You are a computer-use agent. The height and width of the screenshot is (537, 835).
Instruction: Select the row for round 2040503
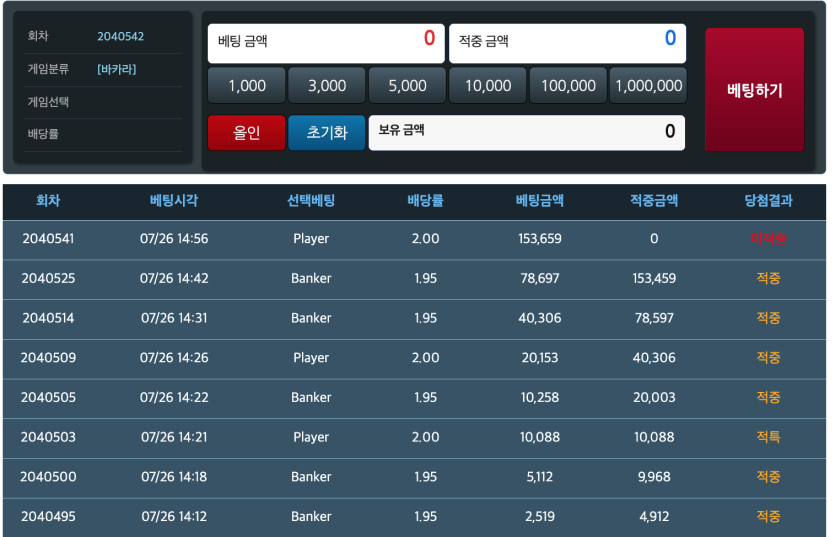pyautogui.click(x=414, y=438)
